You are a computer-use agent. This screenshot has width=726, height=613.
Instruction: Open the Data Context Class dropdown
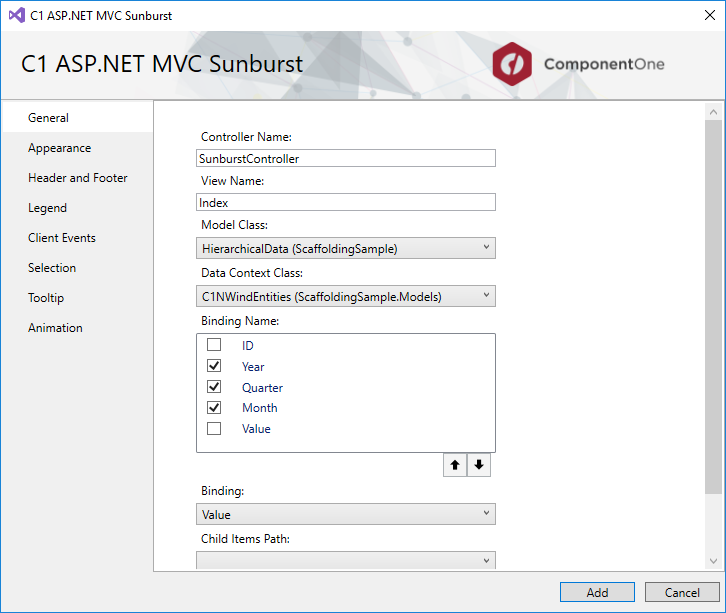click(346, 296)
